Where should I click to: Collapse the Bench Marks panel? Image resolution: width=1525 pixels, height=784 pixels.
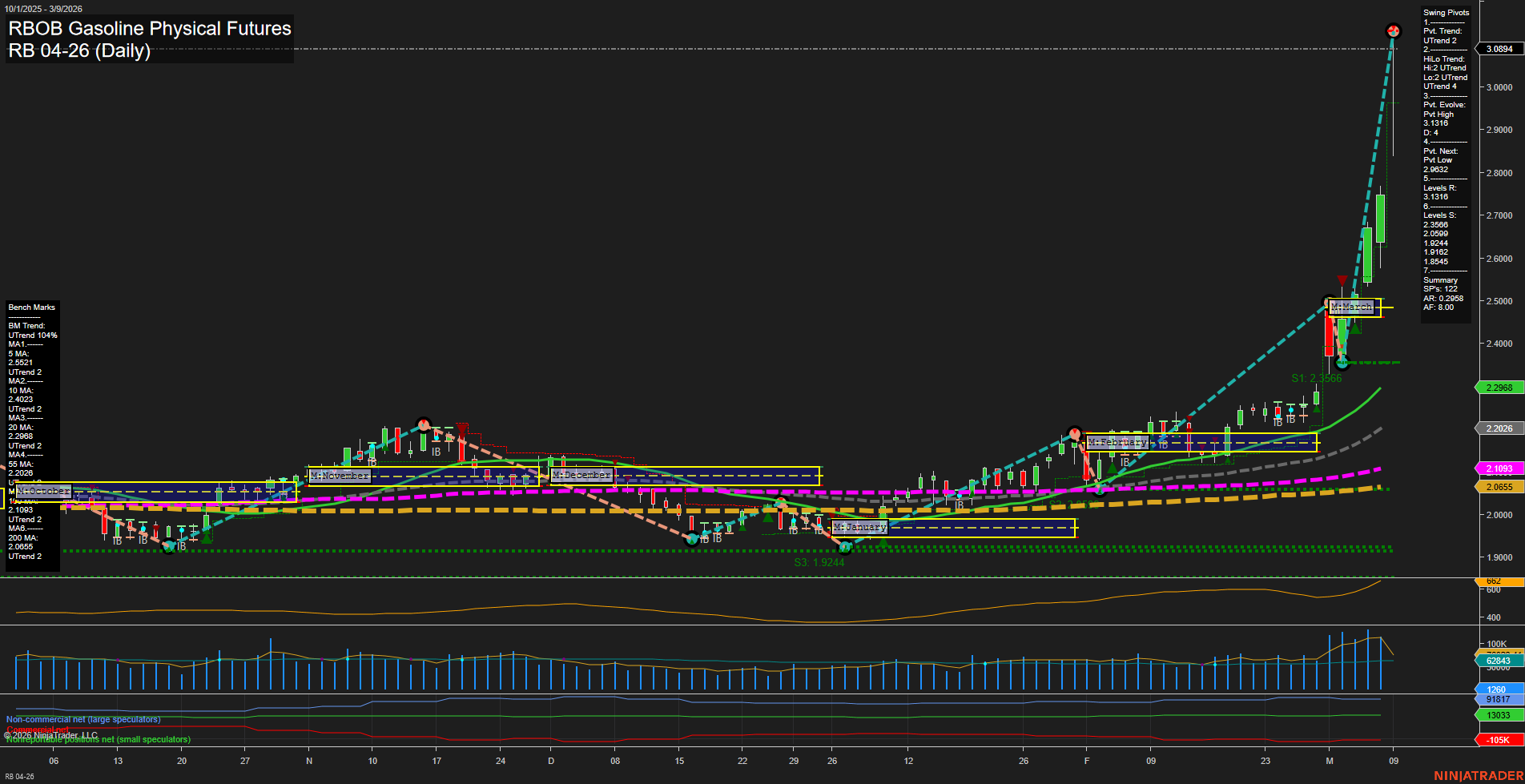(x=30, y=307)
